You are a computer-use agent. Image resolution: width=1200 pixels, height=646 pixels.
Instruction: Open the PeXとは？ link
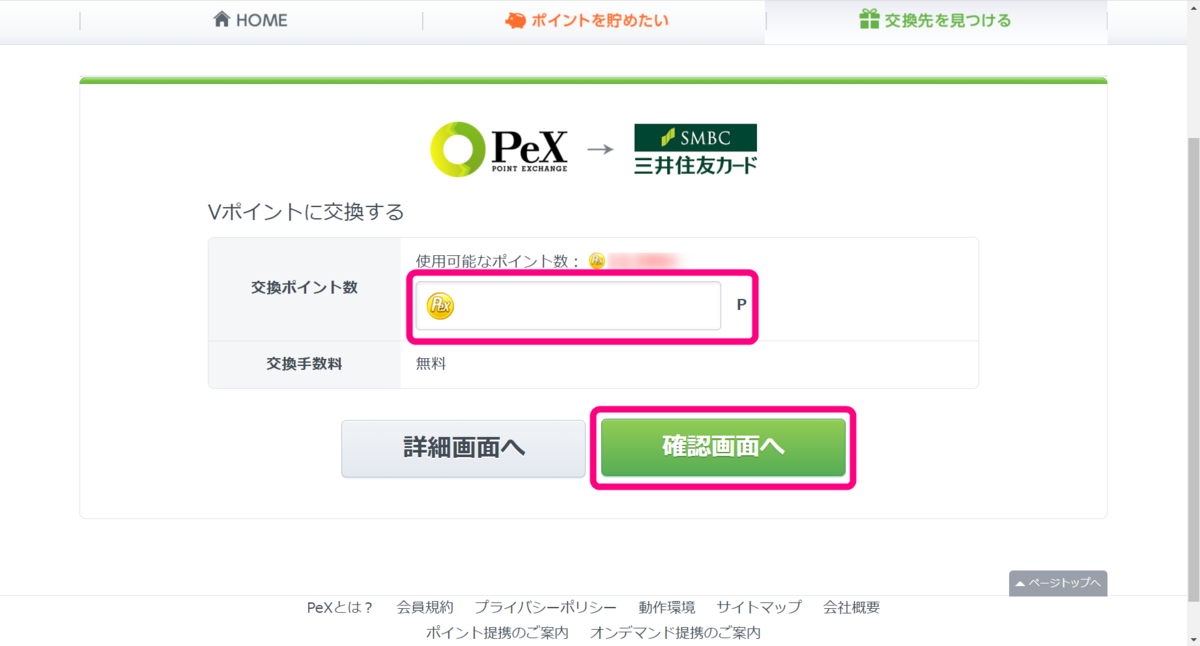(340, 607)
